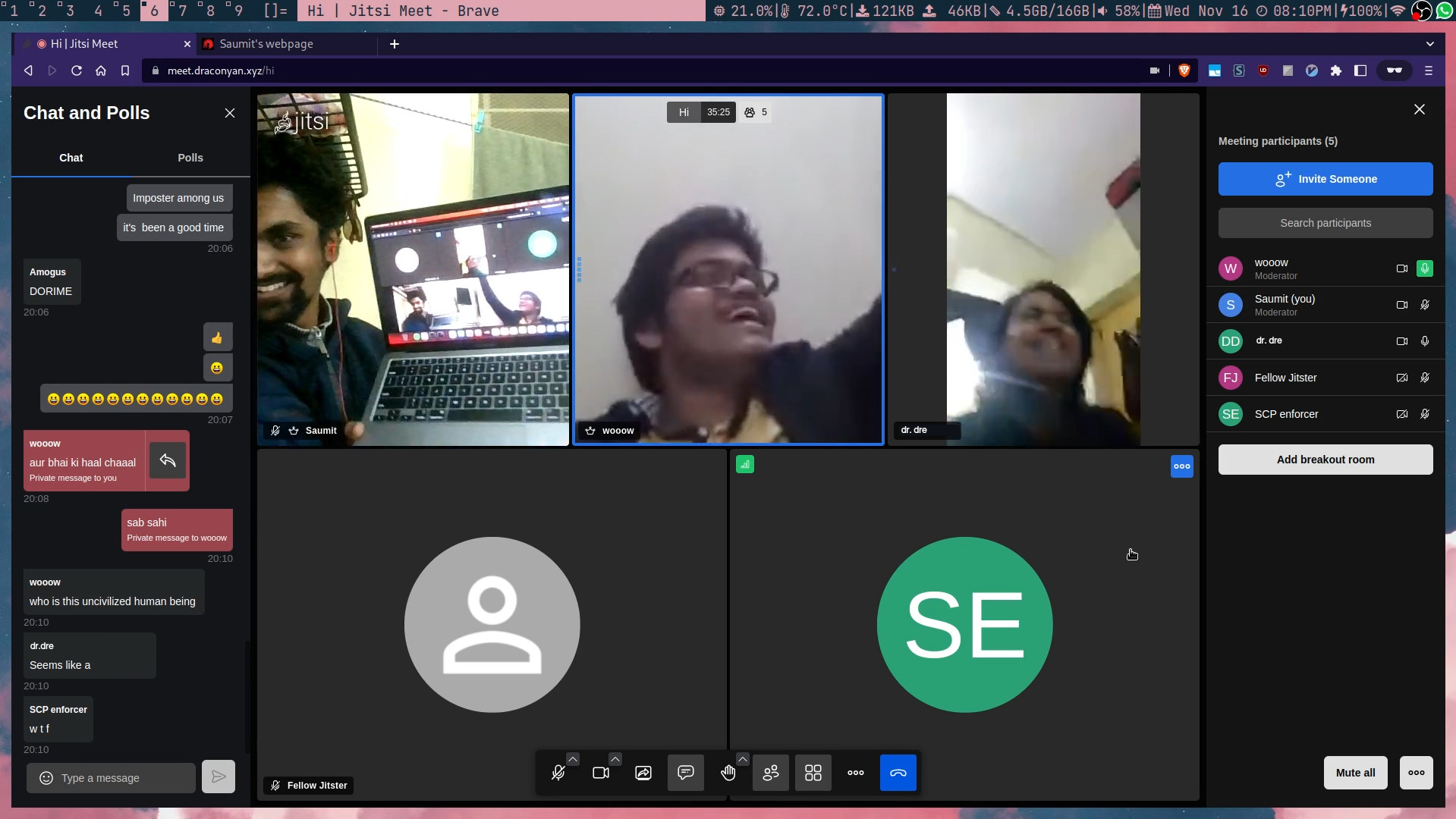Click WhatsApp tray icon
The height and width of the screenshot is (819, 1456).
(x=1445, y=11)
